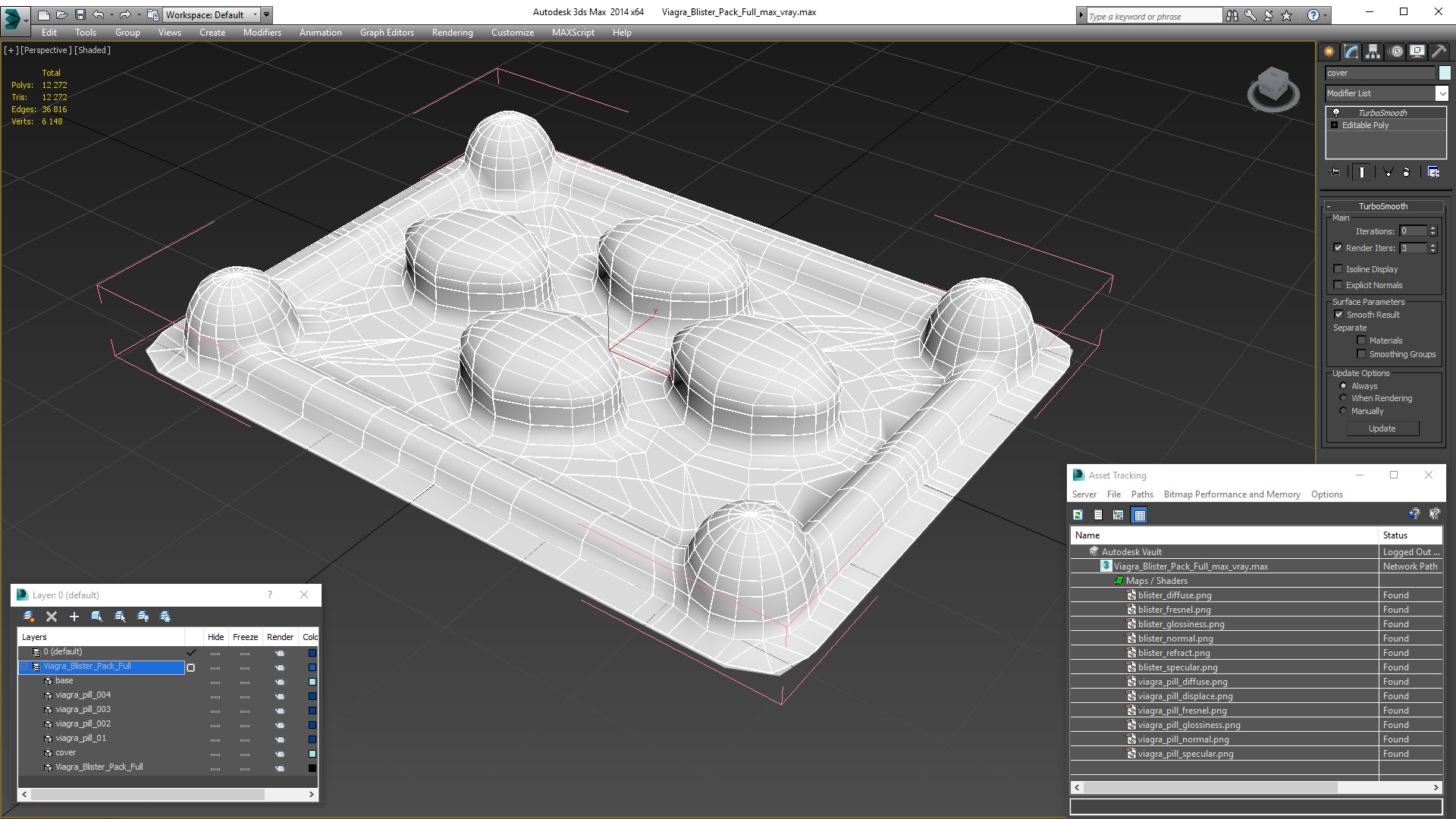The width and height of the screenshot is (1456, 819).
Task: Click the Hide column header in Layers
Action: point(215,637)
